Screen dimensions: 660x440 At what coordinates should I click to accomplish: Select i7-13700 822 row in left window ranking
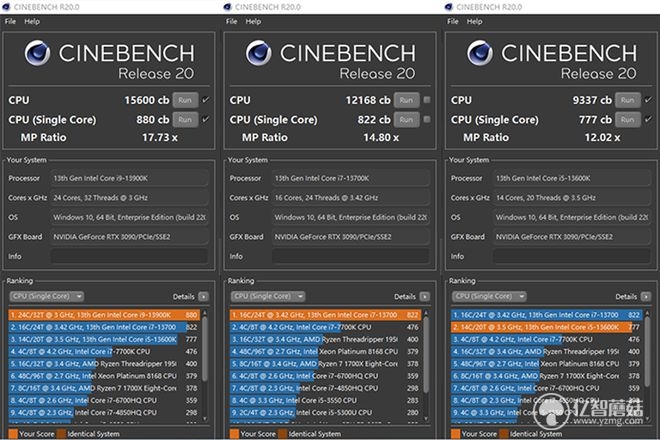pyautogui.click(x=104, y=327)
